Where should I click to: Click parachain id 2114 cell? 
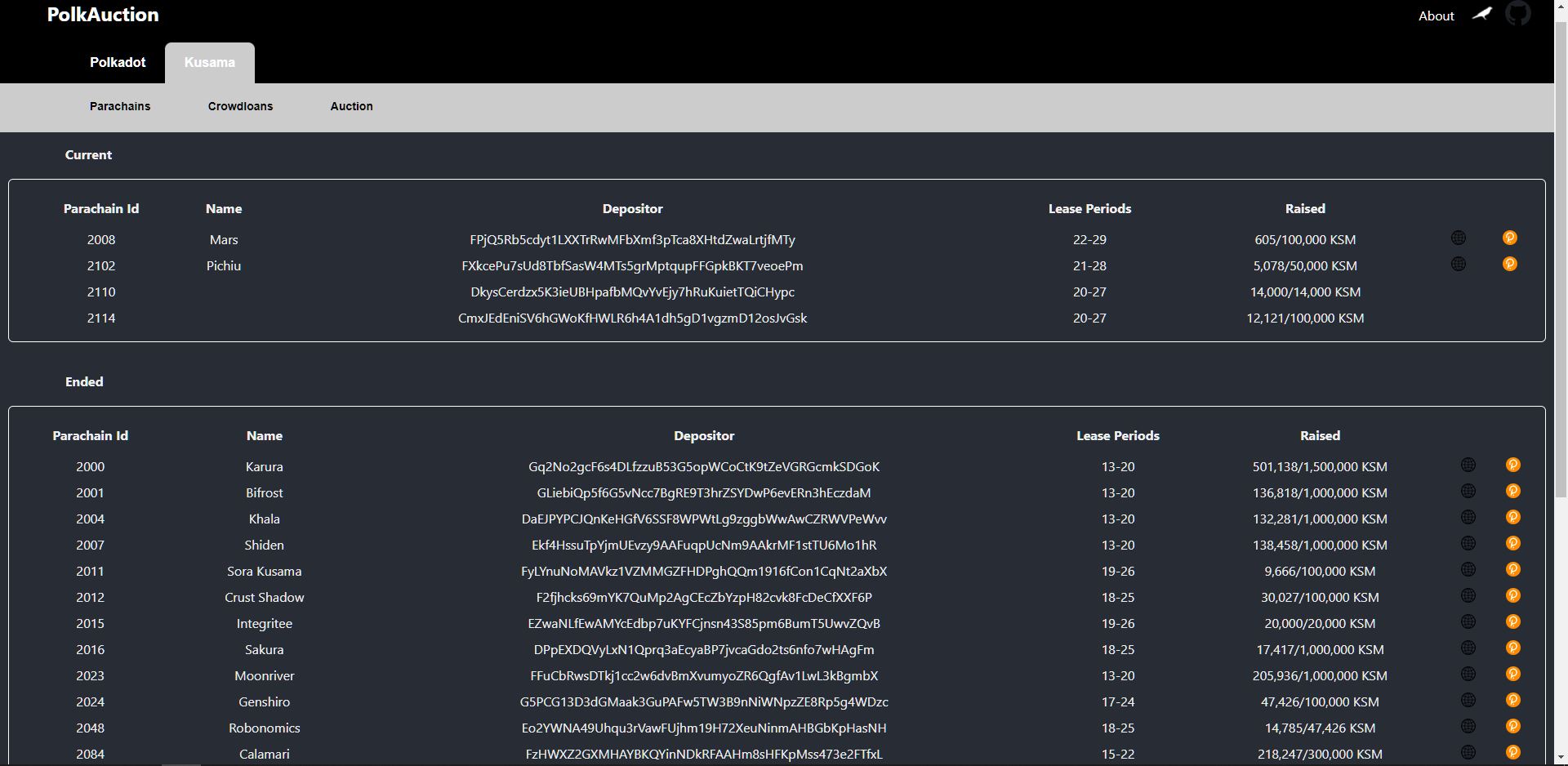click(101, 318)
